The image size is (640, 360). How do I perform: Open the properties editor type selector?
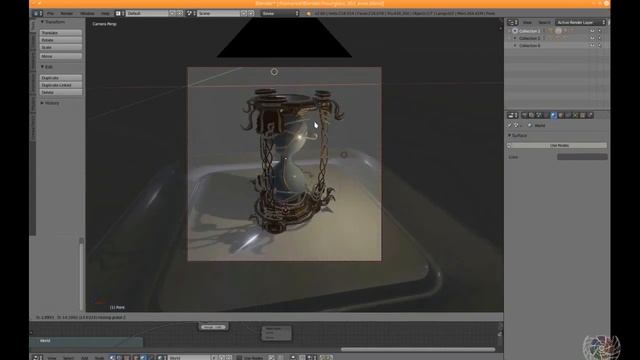click(x=513, y=116)
